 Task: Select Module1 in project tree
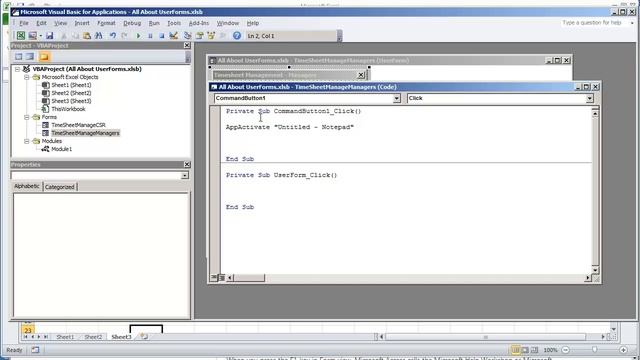(61, 149)
